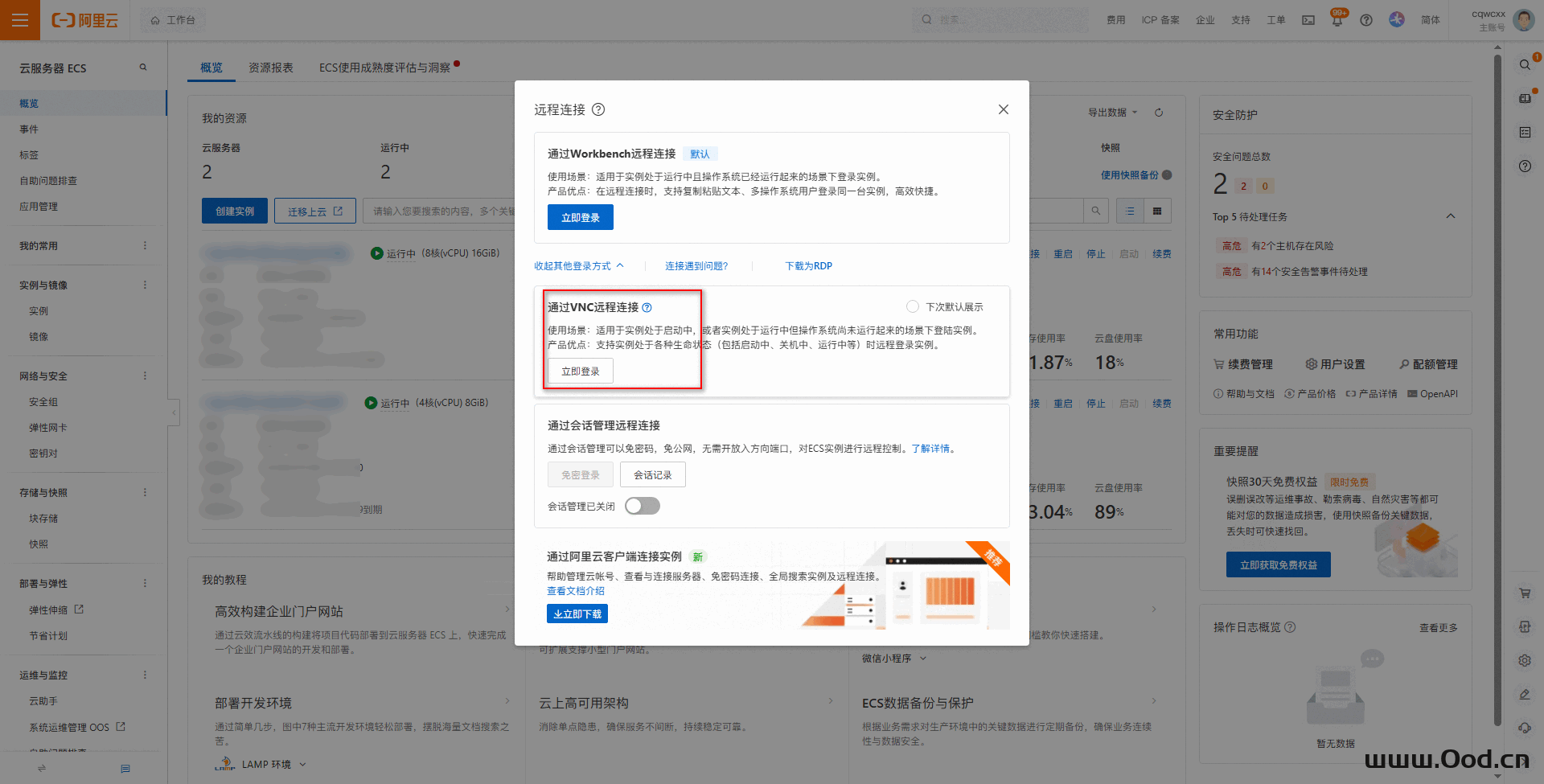1544x784 pixels.
Task: Click the refresh icon beside 导出数据
Action: pyautogui.click(x=1159, y=113)
